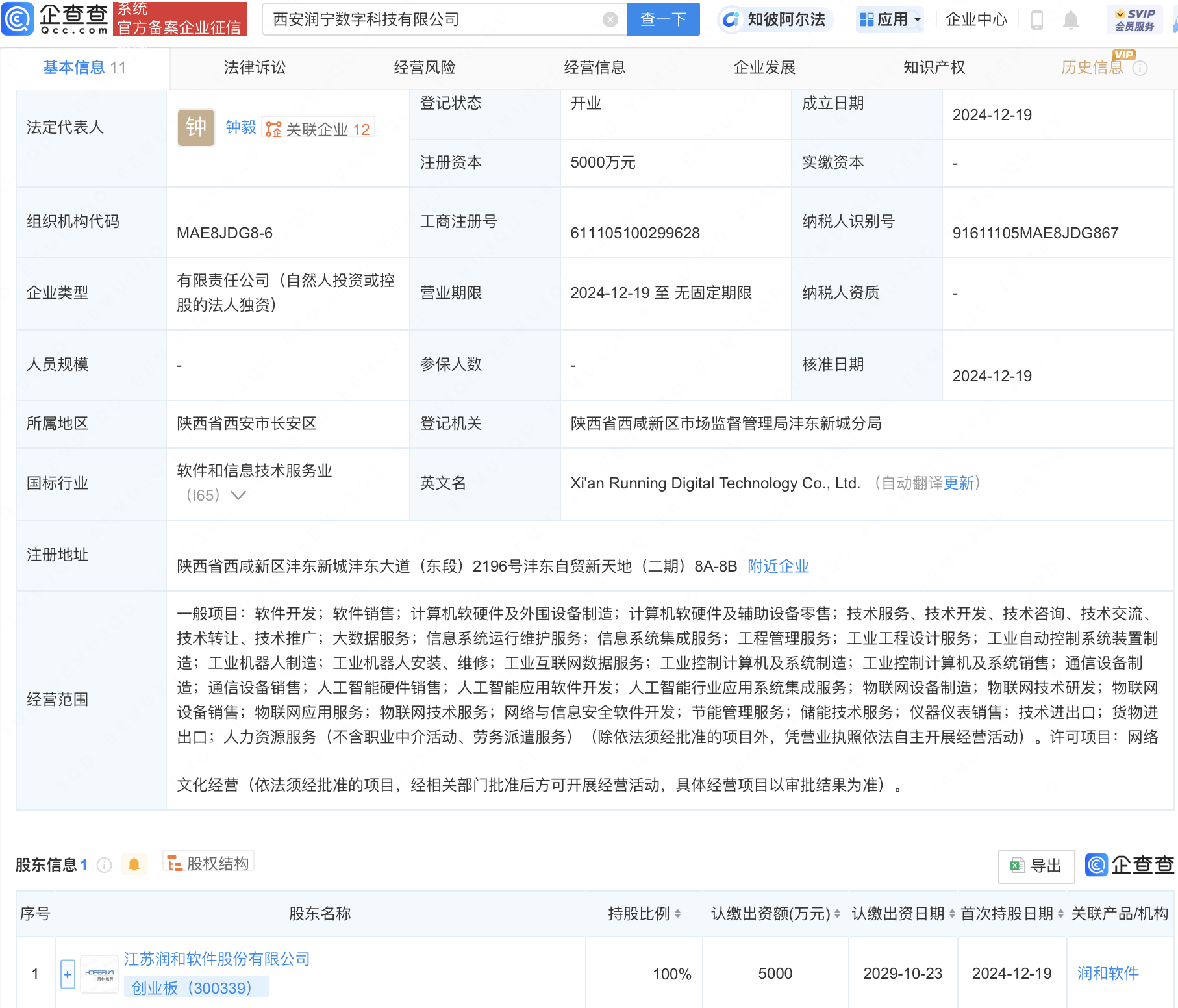Screen dimensions: 1178x1008
Task: Switch to 经营信息 tab
Action: pyautogui.click(x=595, y=68)
